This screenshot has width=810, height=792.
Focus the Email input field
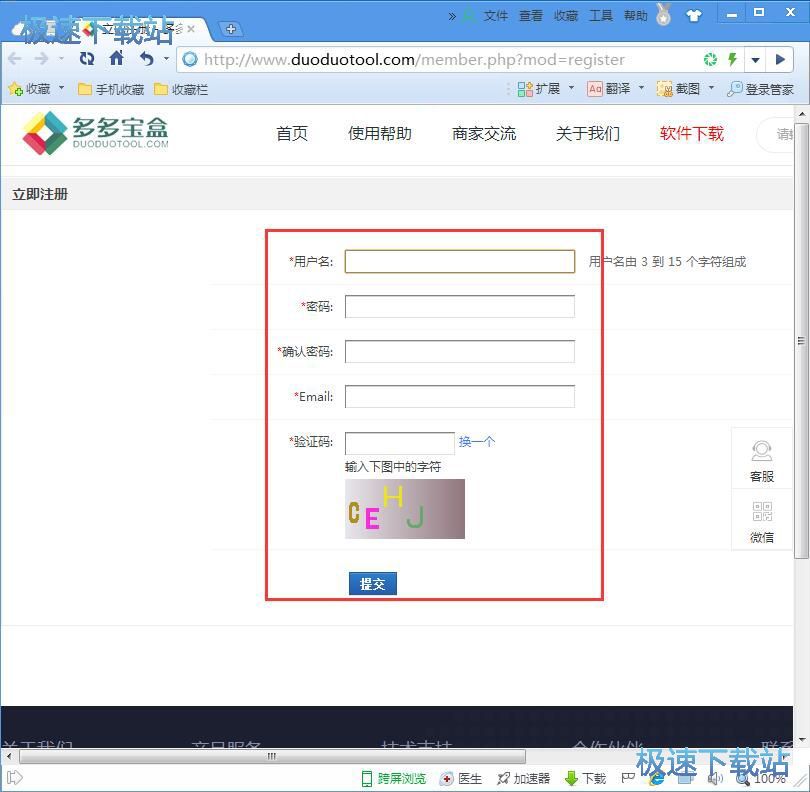[x=460, y=397]
